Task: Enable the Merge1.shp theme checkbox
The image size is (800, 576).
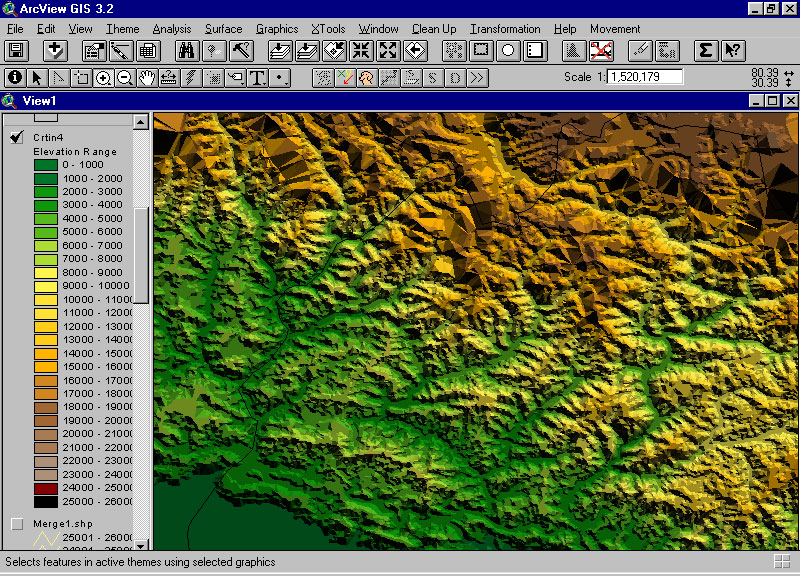Action: [17, 523]
